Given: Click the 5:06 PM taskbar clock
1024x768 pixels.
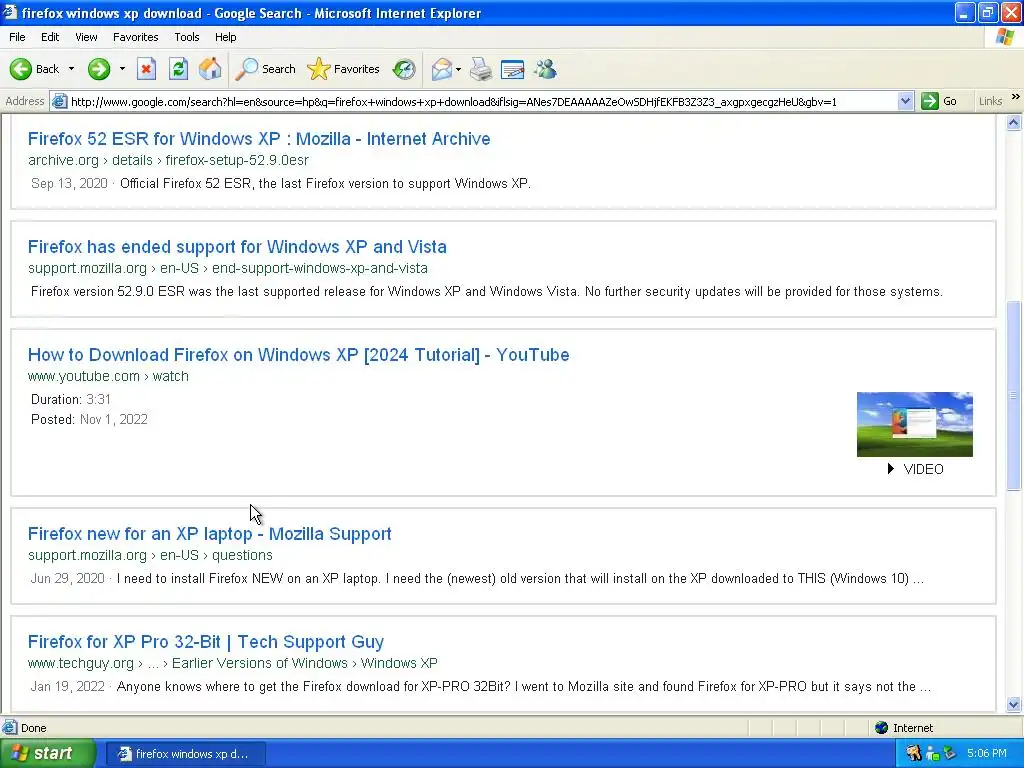Looking at the screenshot, I should 987,753.
